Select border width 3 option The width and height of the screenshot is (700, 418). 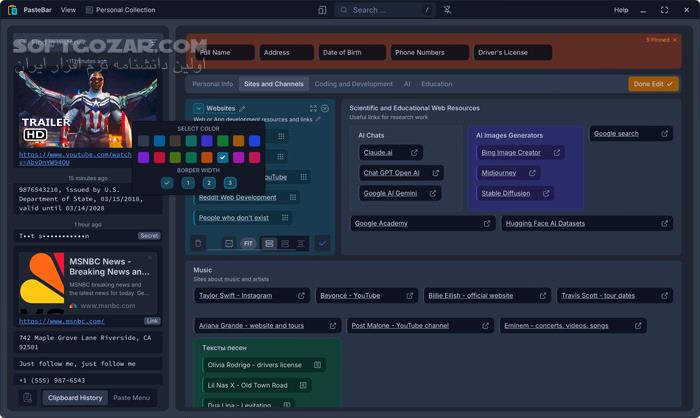[x=230, y=183]
